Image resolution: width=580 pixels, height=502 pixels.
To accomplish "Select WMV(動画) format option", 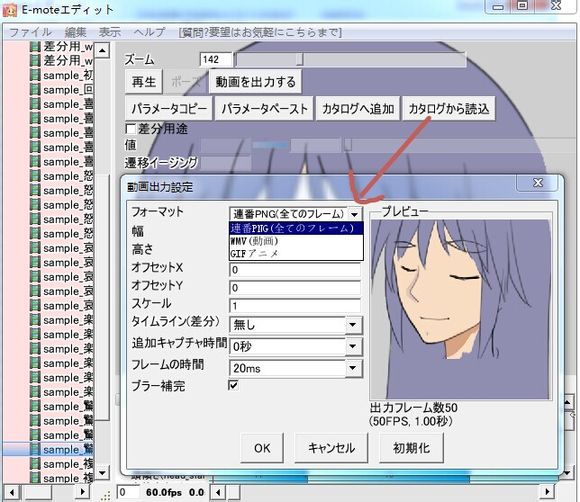I will (296, 241).
